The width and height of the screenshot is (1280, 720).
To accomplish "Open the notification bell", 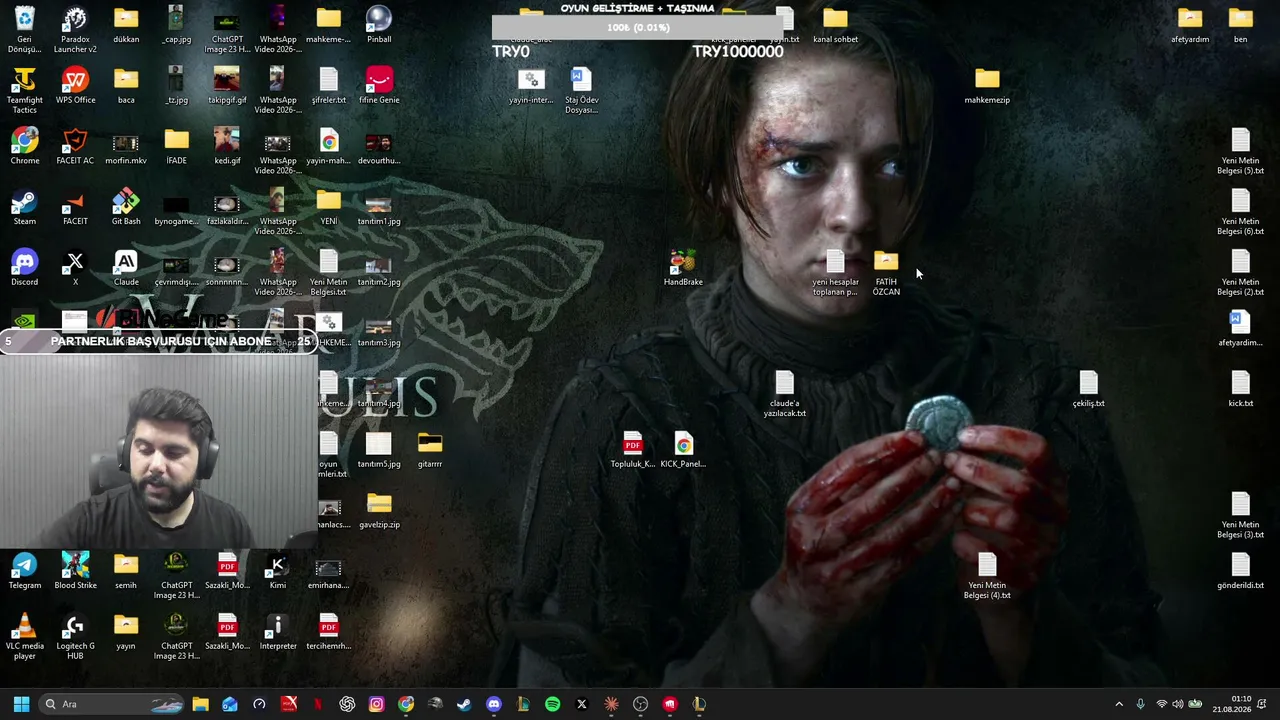I will click(1262, 704).
